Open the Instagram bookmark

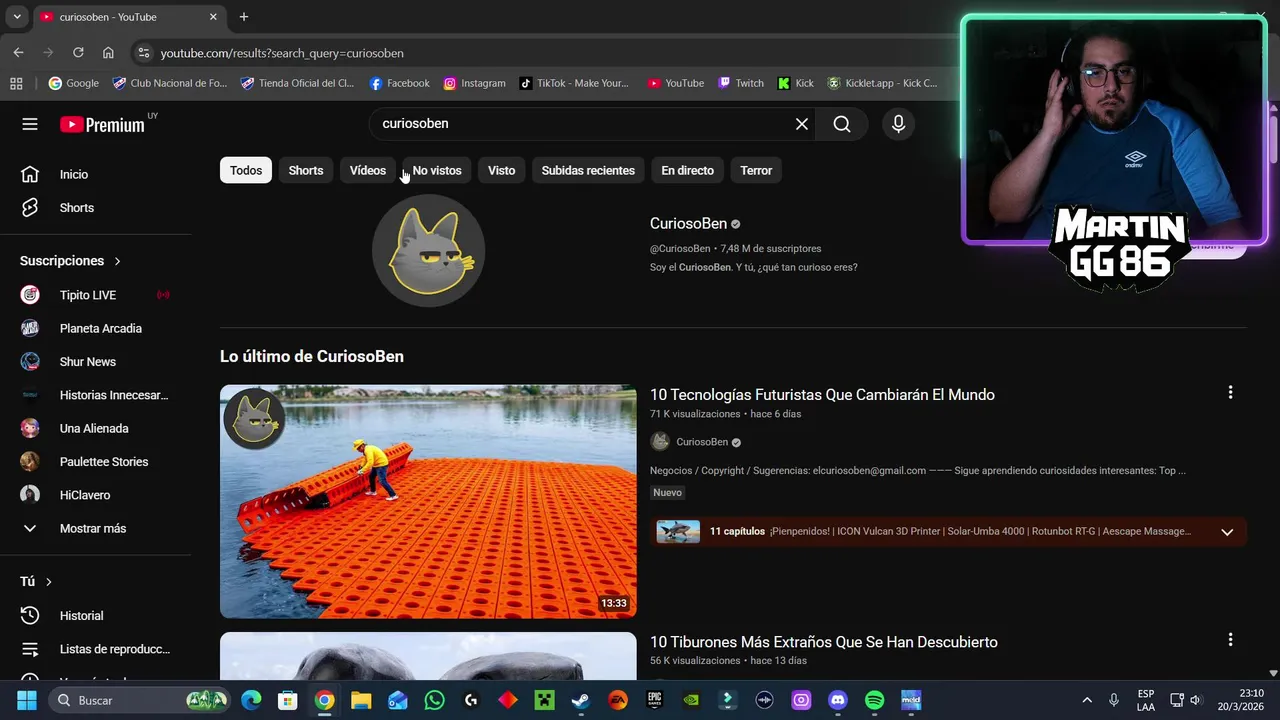coord(474,83)
